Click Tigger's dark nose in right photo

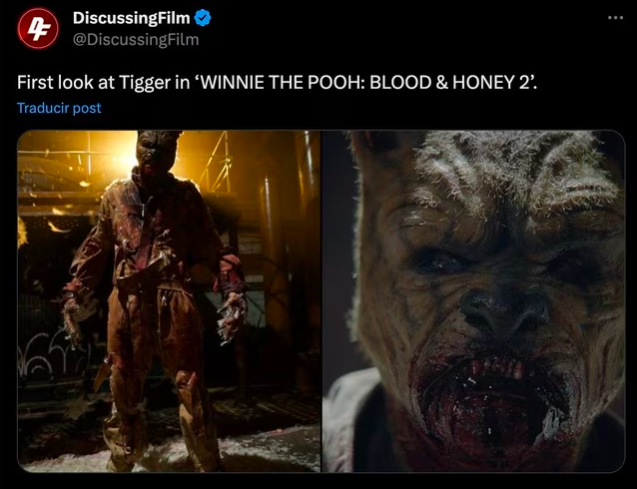tap(508, 309)
